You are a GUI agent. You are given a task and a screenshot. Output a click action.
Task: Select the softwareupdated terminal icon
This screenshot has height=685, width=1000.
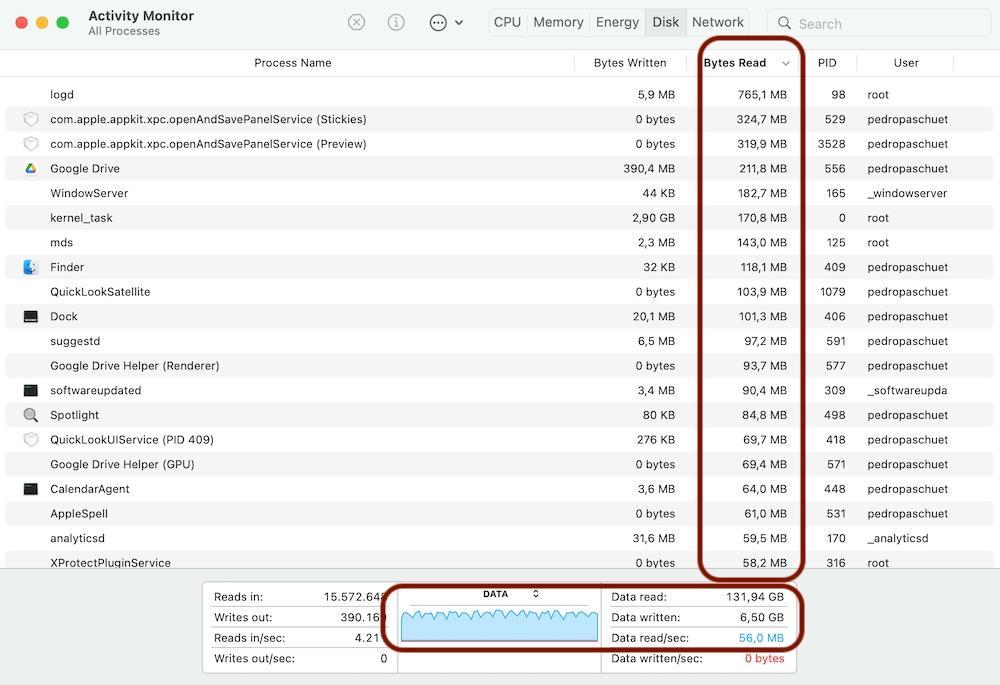pyautogui.click(x=31, y=390)
